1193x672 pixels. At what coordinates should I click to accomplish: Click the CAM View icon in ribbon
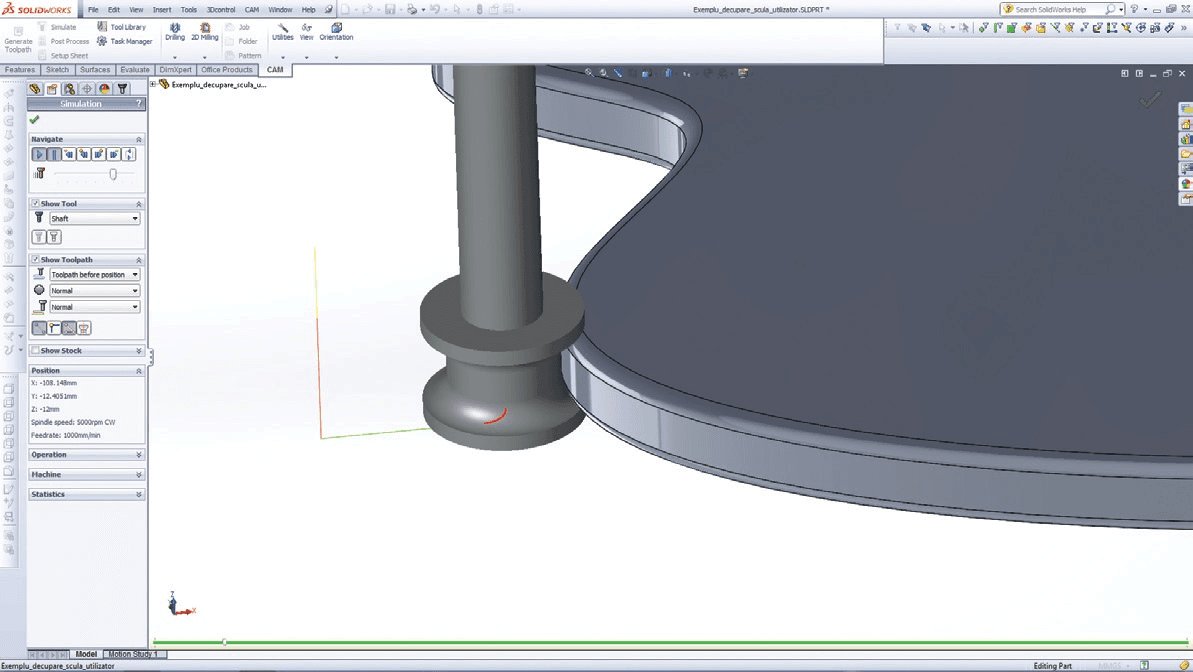pyautogui.click(x=307, y=31)
